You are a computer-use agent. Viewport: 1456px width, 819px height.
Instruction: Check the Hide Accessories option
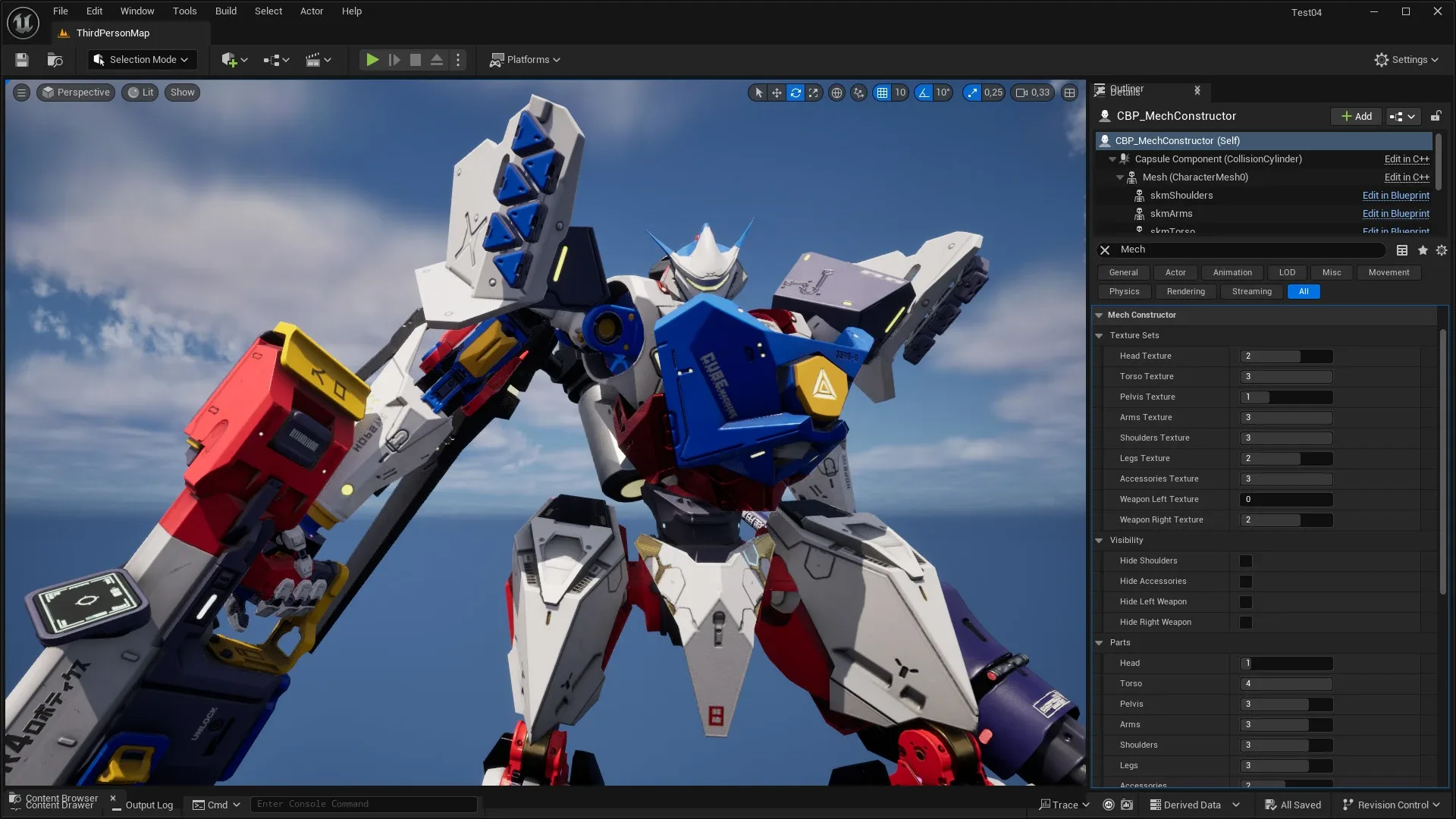[x=1244, y=581]
